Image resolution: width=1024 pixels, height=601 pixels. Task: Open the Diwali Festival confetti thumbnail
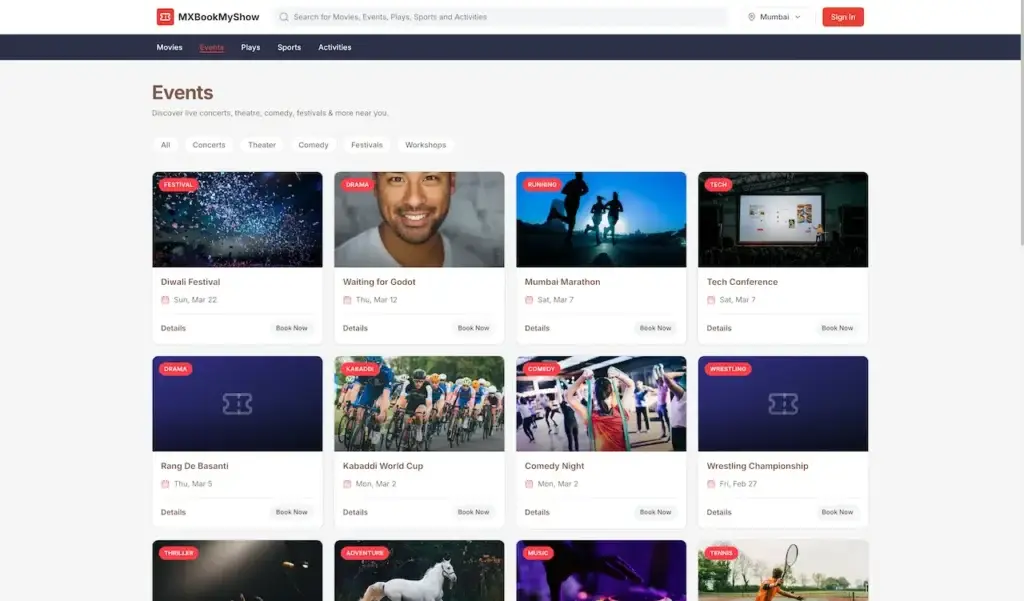tap(237, 219)
